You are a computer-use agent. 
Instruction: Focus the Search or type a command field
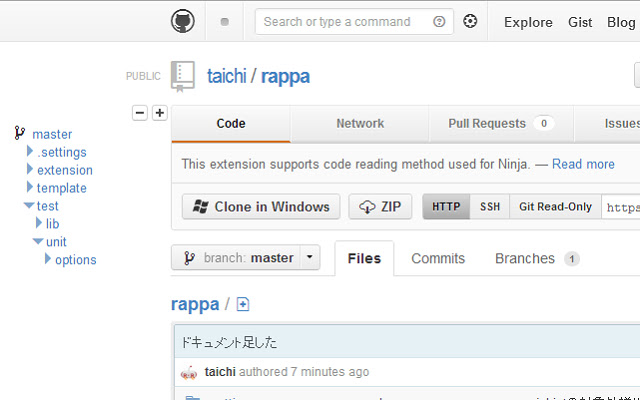click(x=344, y=22)
